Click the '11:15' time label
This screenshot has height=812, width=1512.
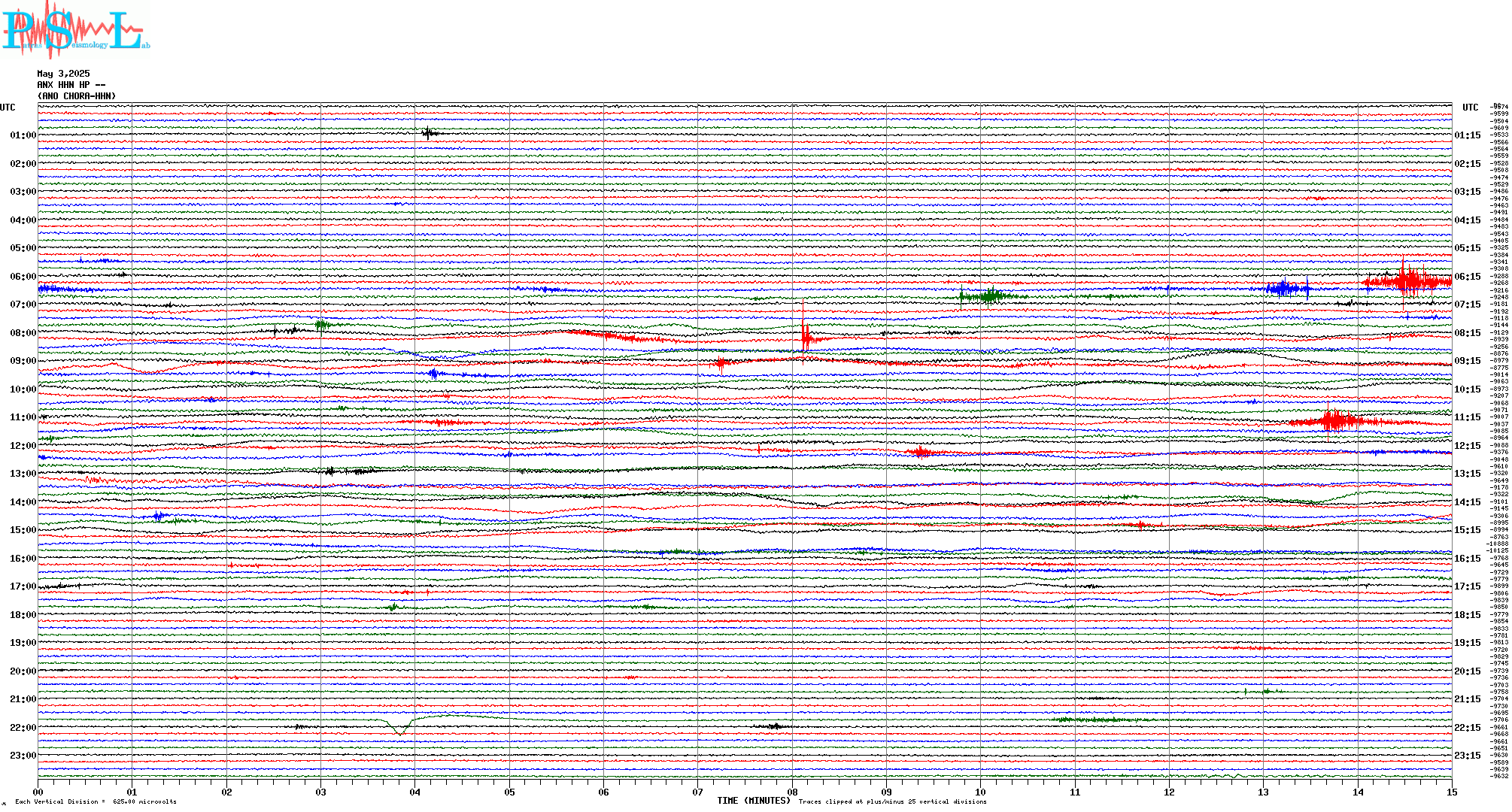[x=1468, y=417]
